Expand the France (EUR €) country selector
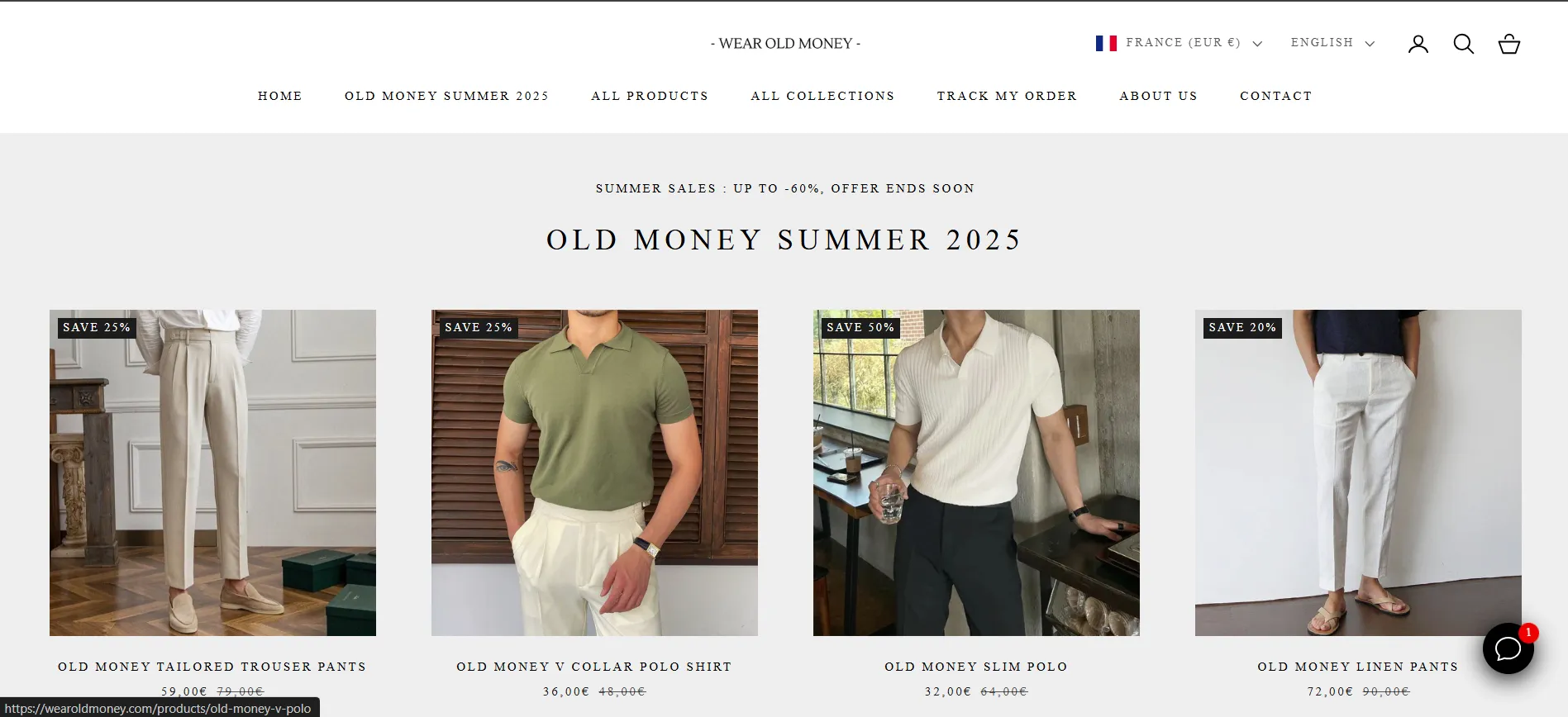The height and width of the screenshot is (717, 1568). 1180,43
